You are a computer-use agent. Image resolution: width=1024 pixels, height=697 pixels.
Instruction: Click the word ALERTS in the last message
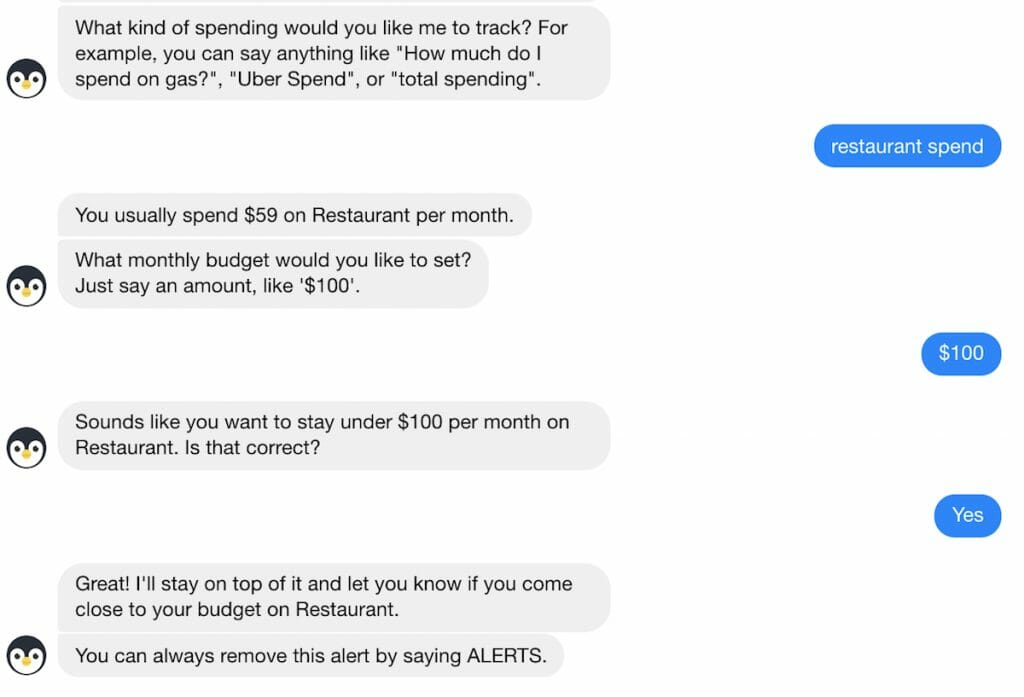point(506,655)
